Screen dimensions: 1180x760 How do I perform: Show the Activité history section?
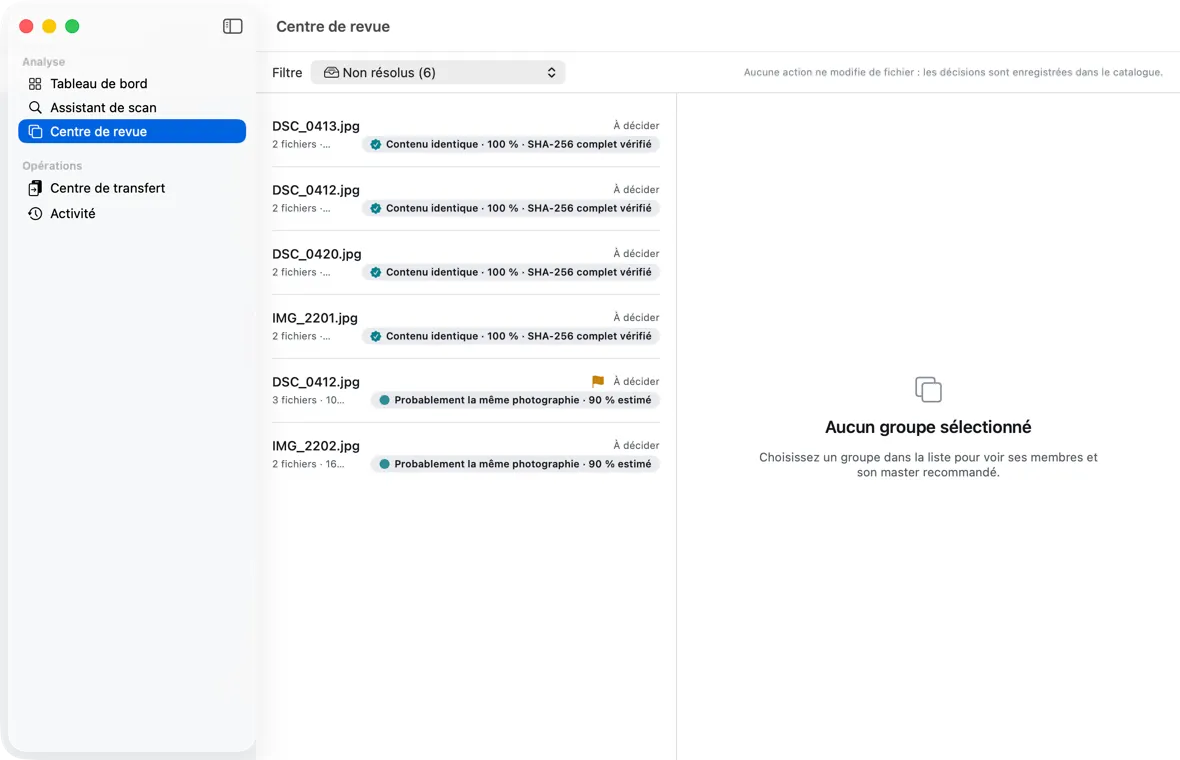tap(132, 214)
